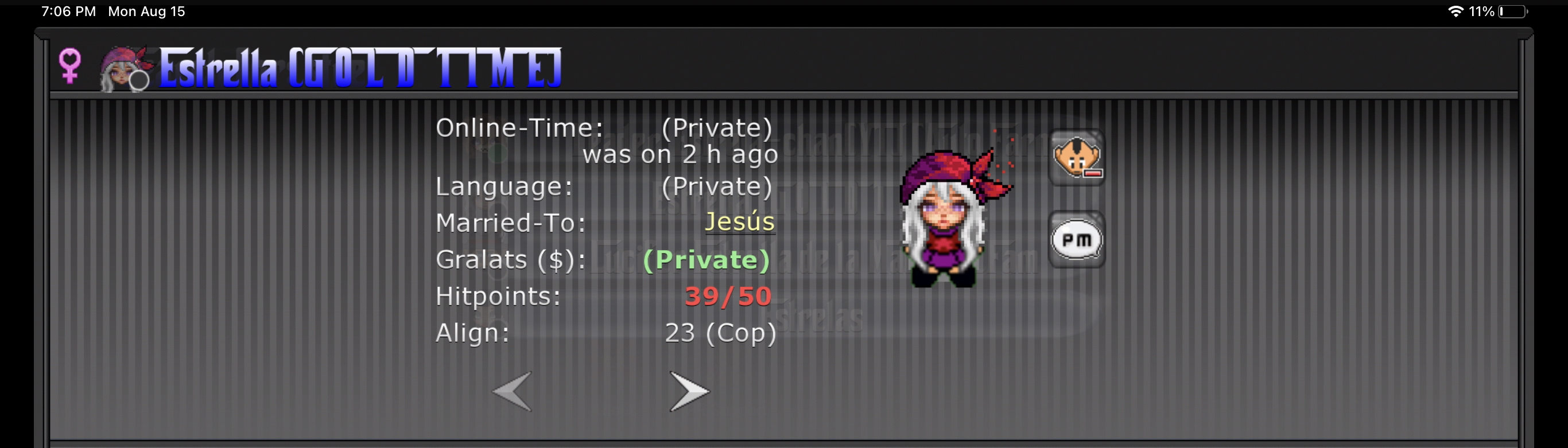
Task: Click the 23 (Cop) align value
Action: click(x=720, y=334)
